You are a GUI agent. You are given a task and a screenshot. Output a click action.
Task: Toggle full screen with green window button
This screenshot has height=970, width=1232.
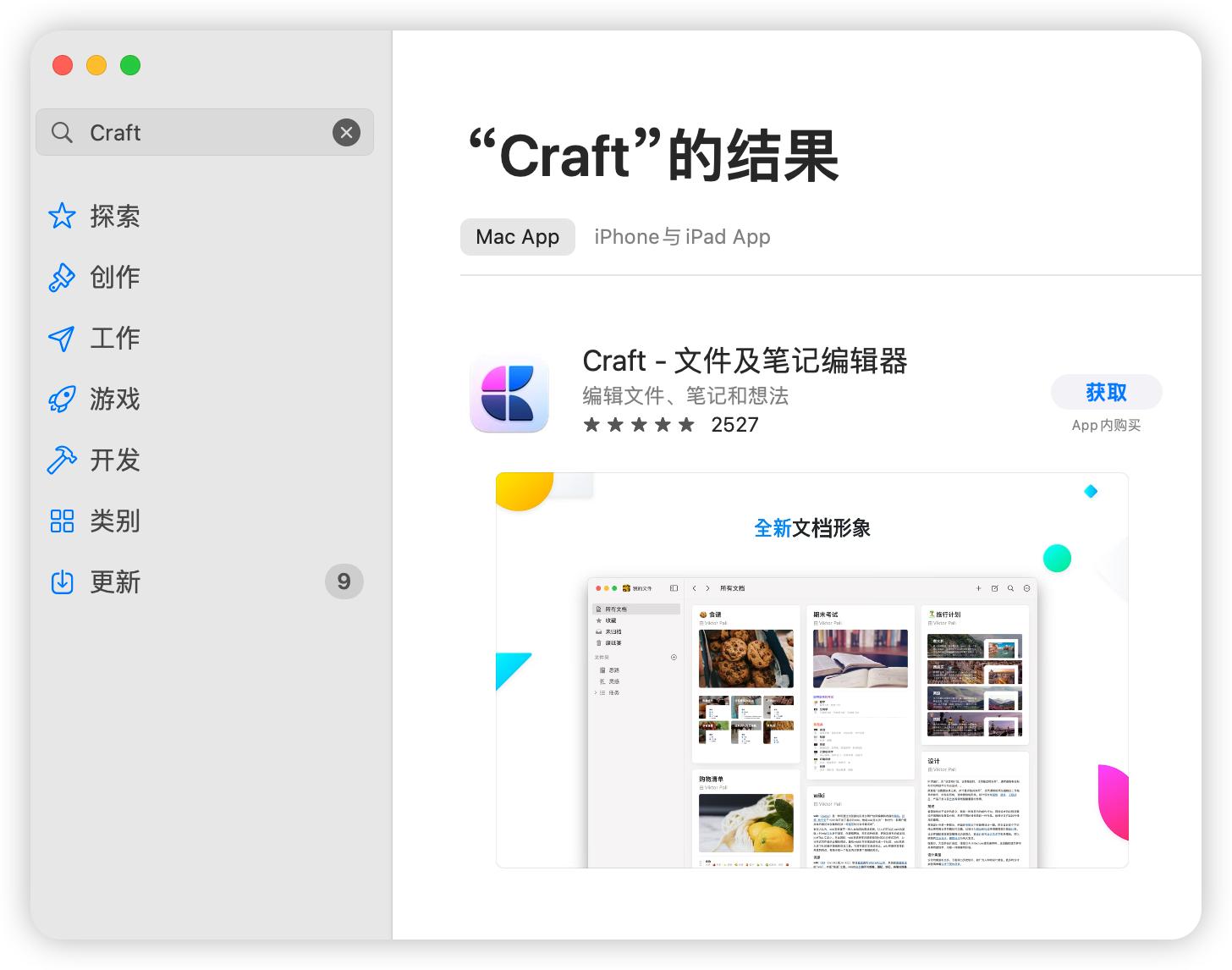pyautogui.click(x=130, y=64)
